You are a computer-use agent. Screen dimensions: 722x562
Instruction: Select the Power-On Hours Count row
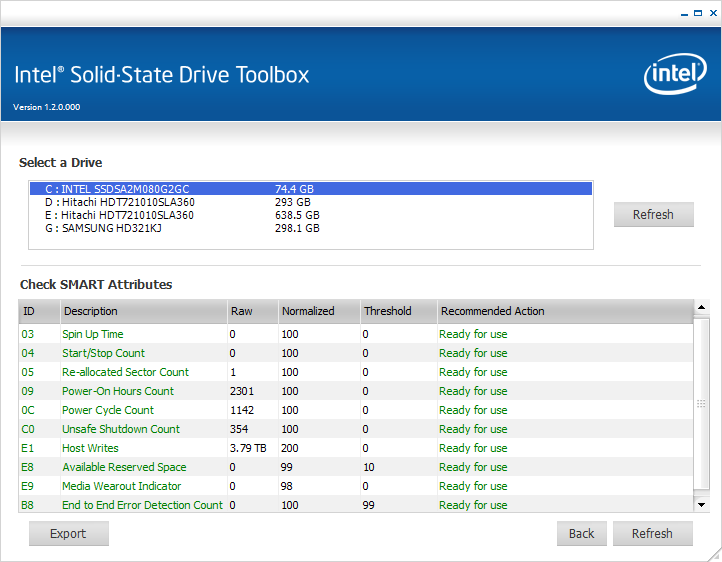355,391
